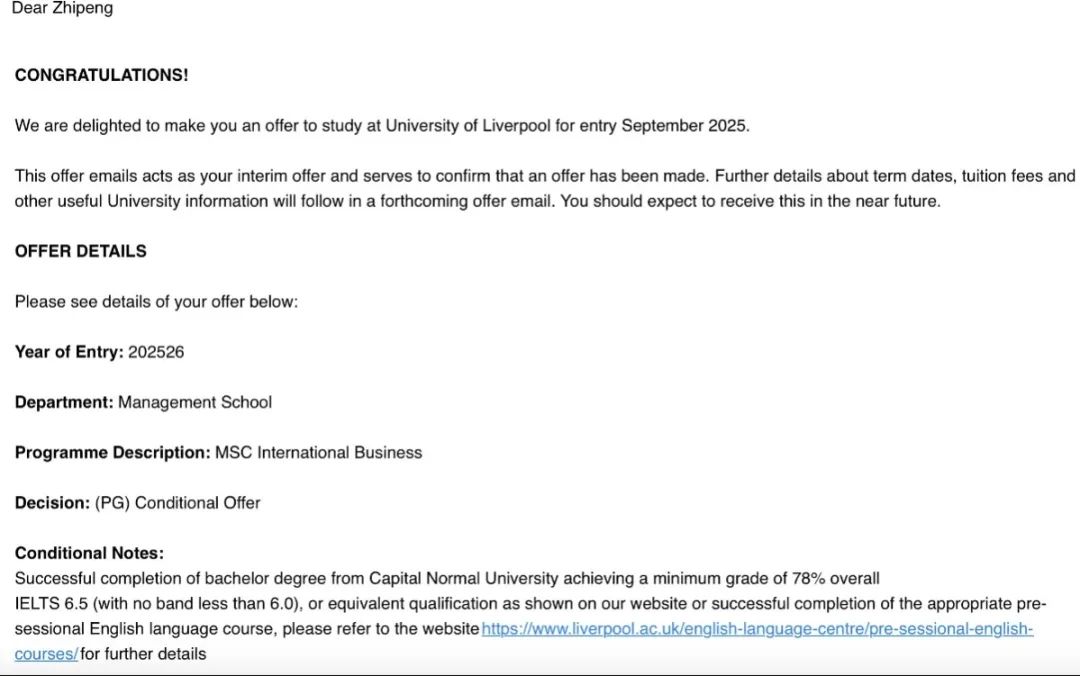Click the "Conditional Notes:" heading
The image size is (1080, 676).
pyautogui.click(x=89, y=553)
